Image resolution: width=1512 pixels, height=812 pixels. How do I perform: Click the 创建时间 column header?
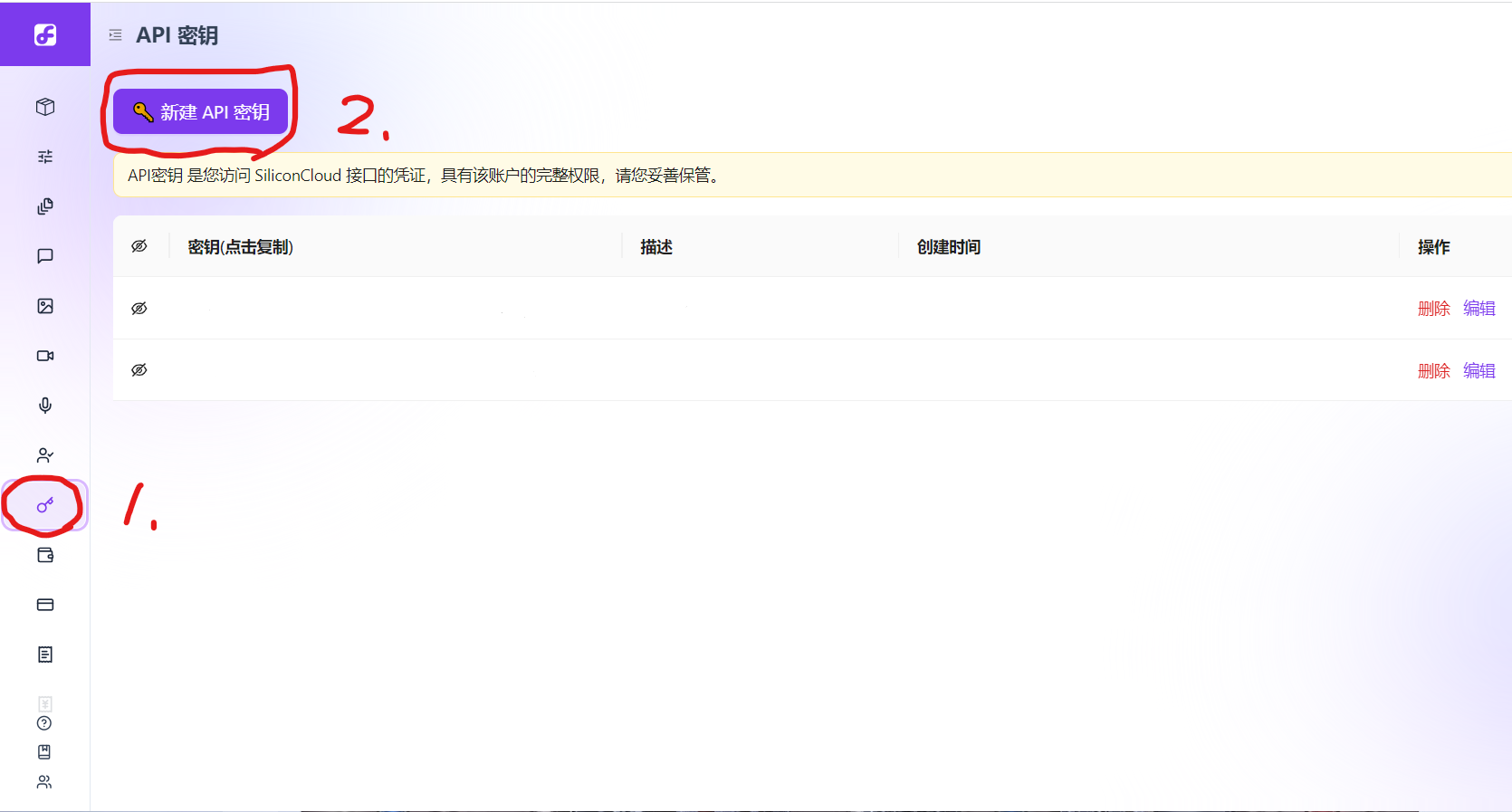tap(949, 247)
